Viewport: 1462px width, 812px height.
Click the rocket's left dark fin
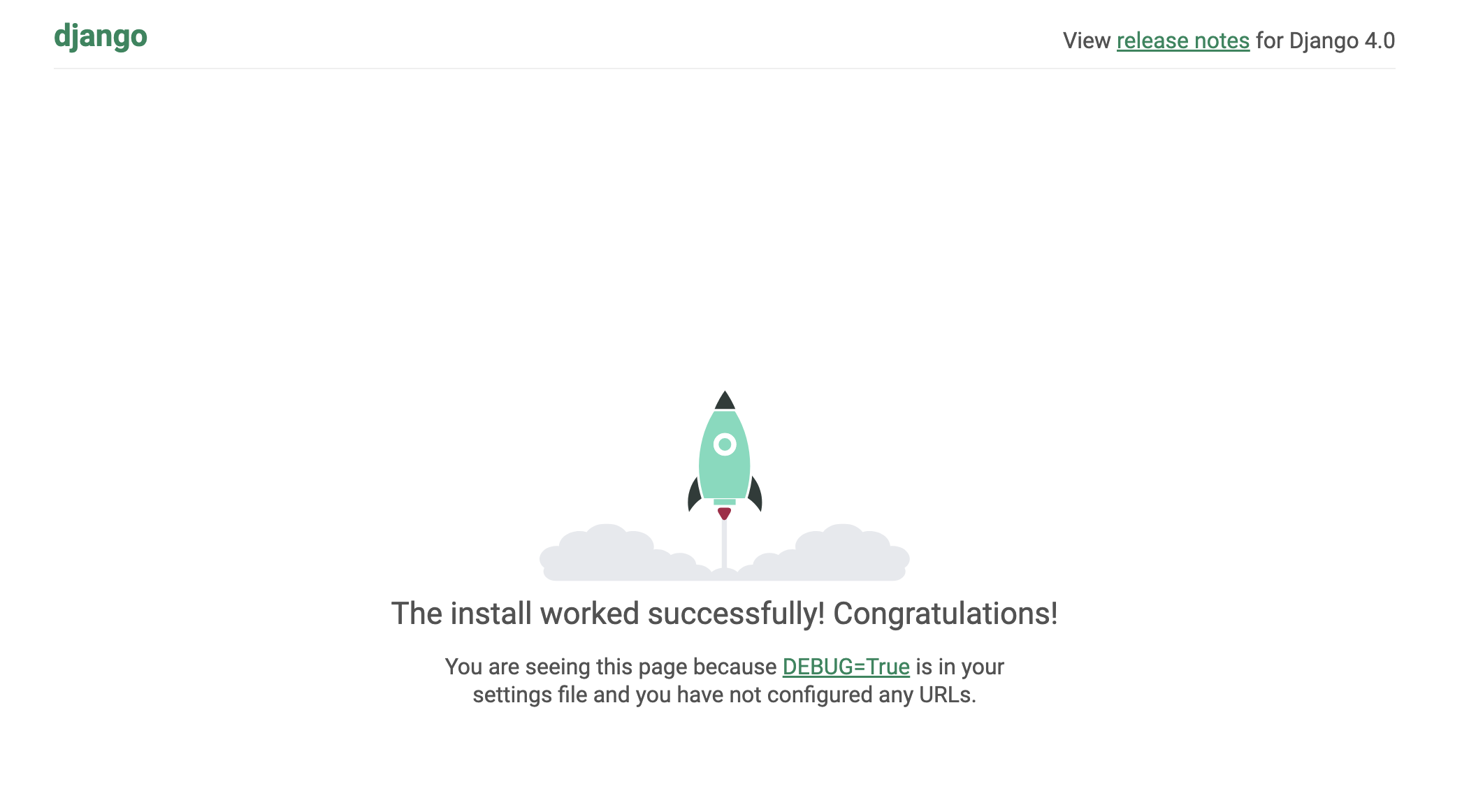(694, 494)
